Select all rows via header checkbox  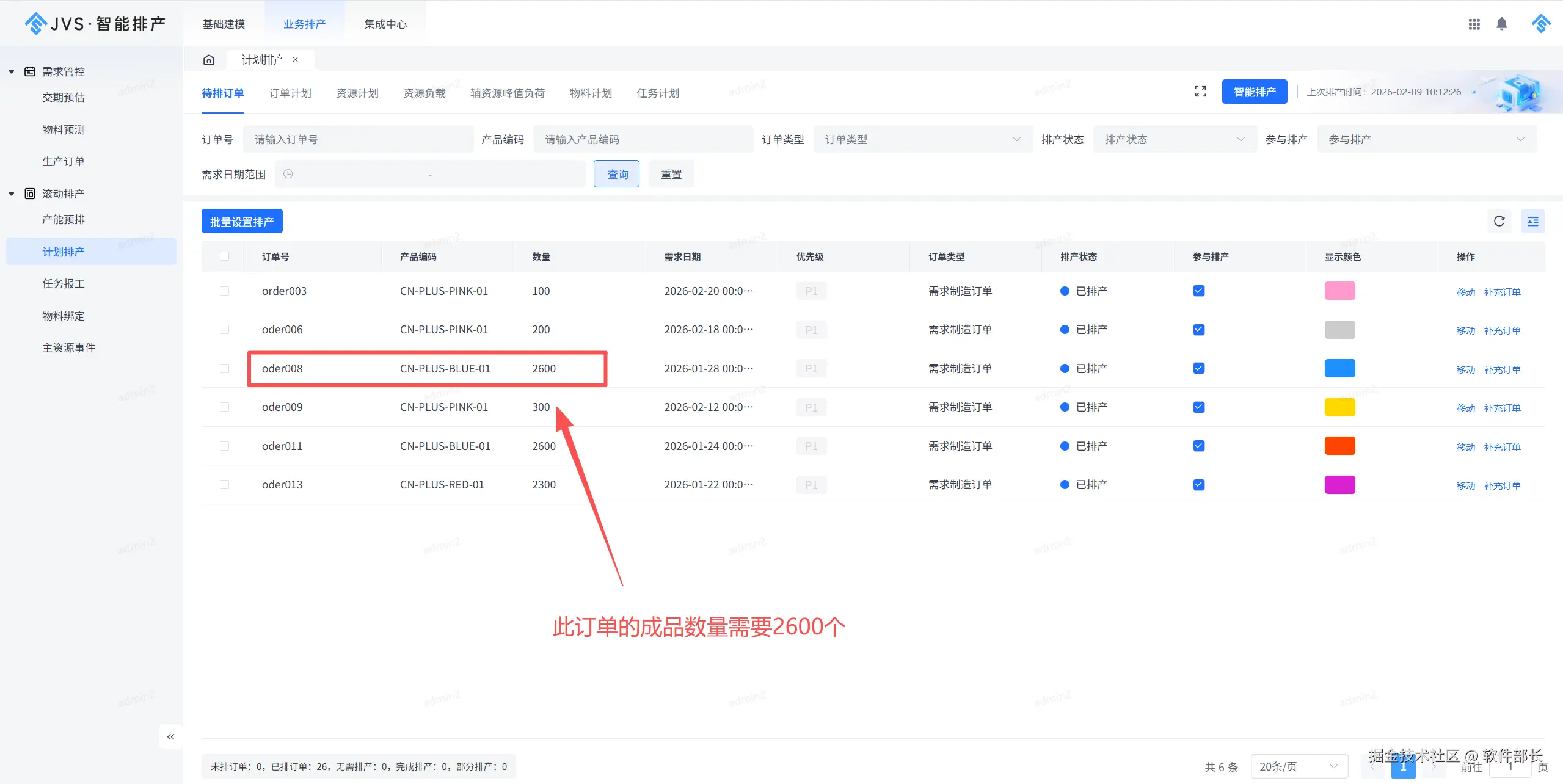pyautogui.click(x=224, y=256)
